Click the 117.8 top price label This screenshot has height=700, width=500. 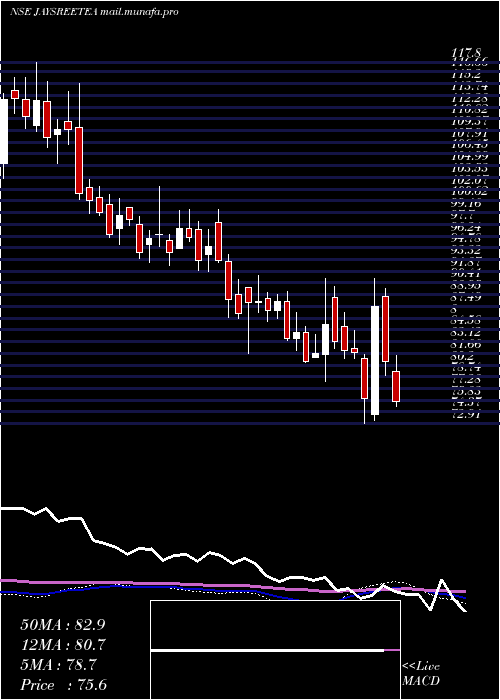467,55
